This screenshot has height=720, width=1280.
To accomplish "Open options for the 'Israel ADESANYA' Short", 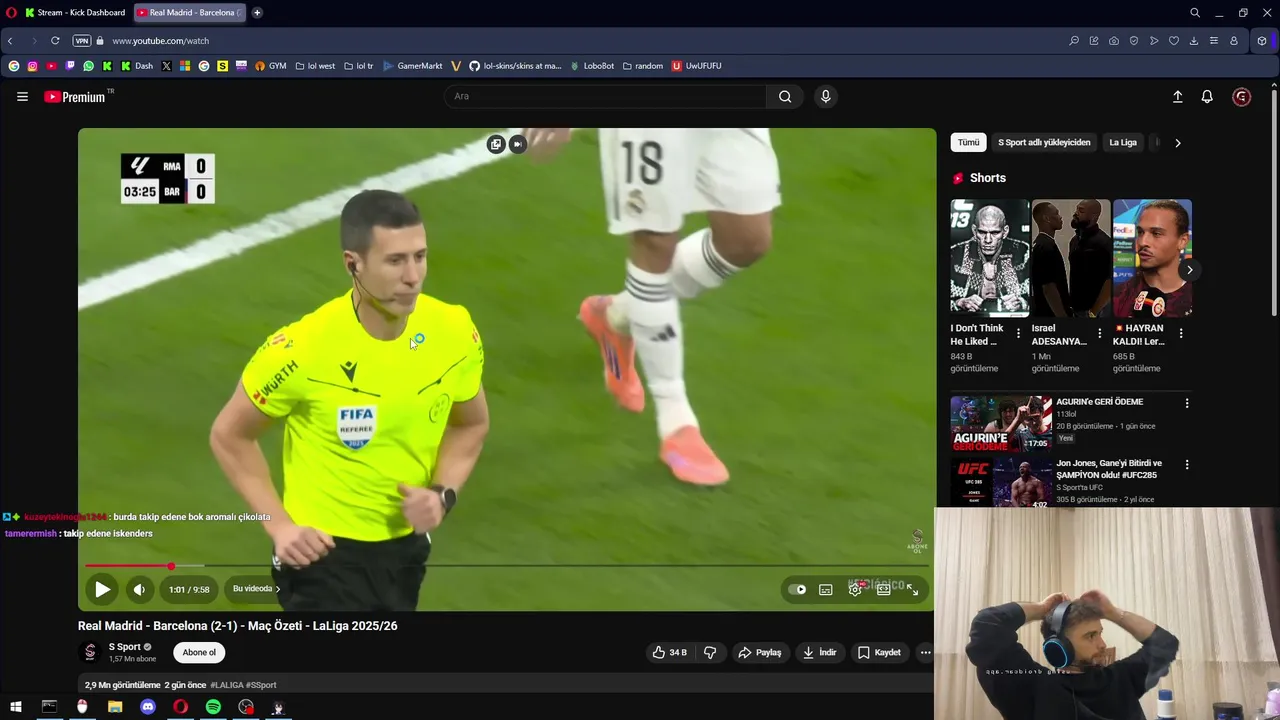I will 1100,334.
